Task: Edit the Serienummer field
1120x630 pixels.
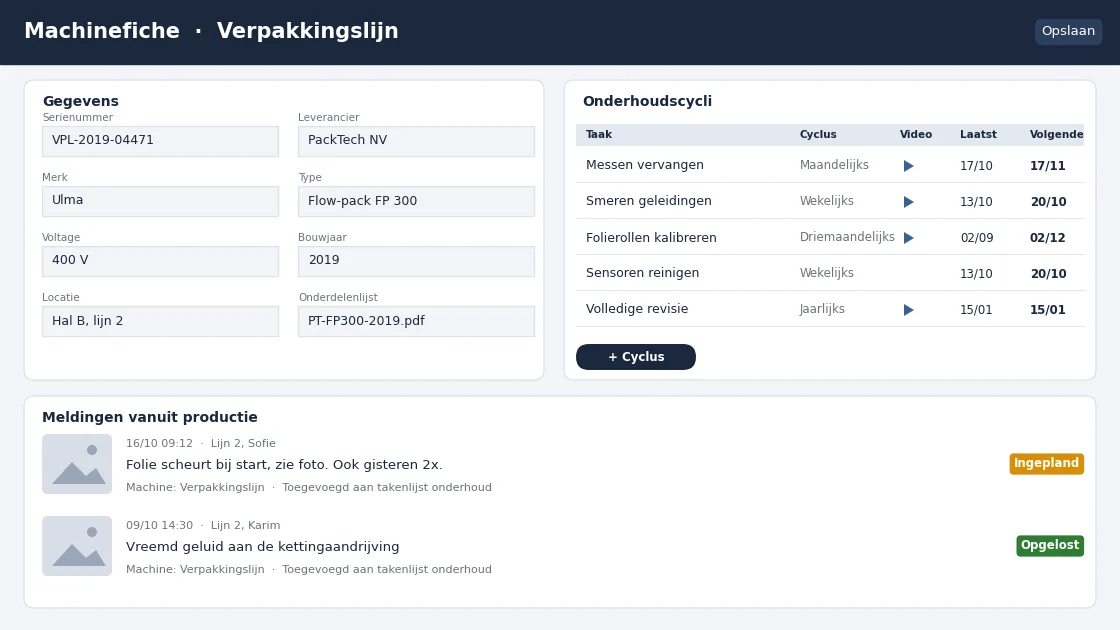Action: pos(161,141)
